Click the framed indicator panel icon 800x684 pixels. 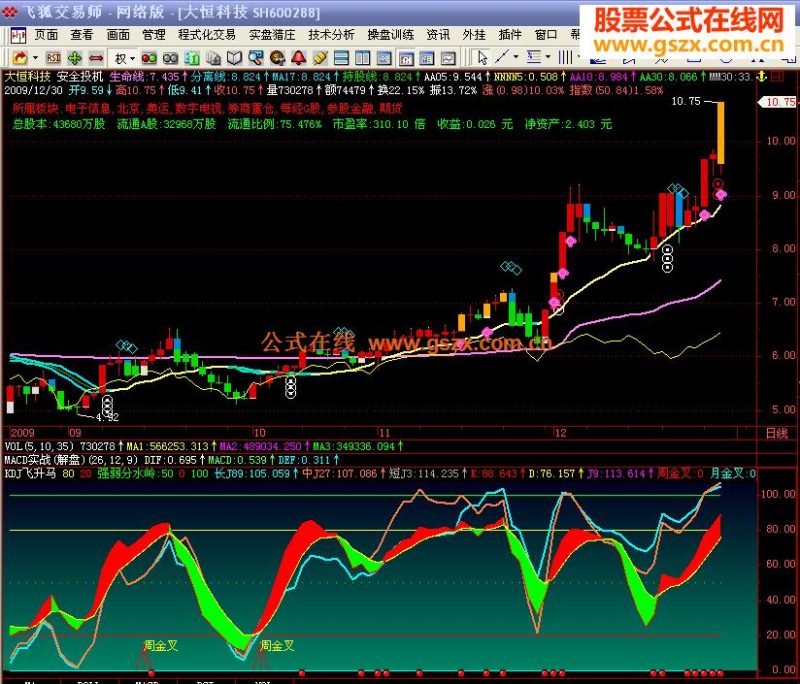pyautogui.click(x=406, y=59)
